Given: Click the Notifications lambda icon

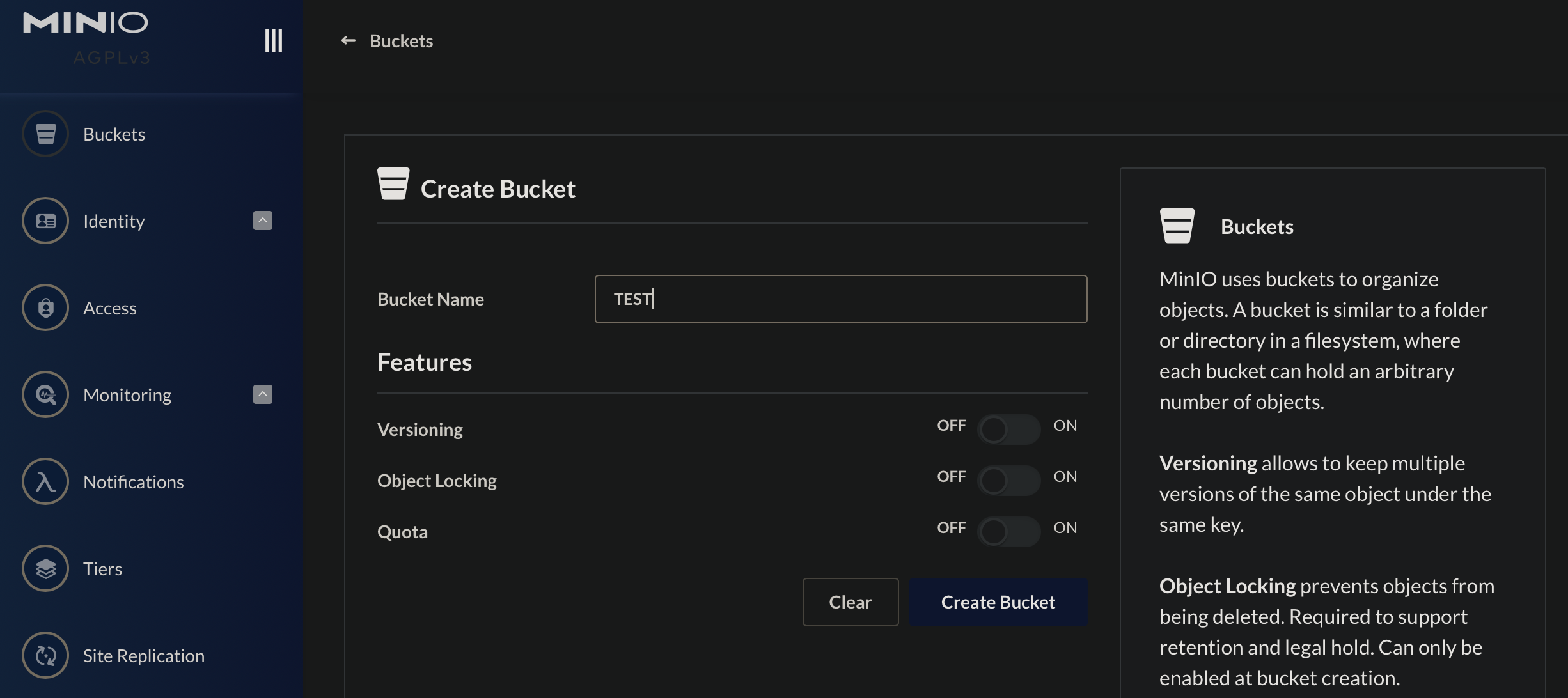Looking at the screenshot, I should tap(45, 482).
